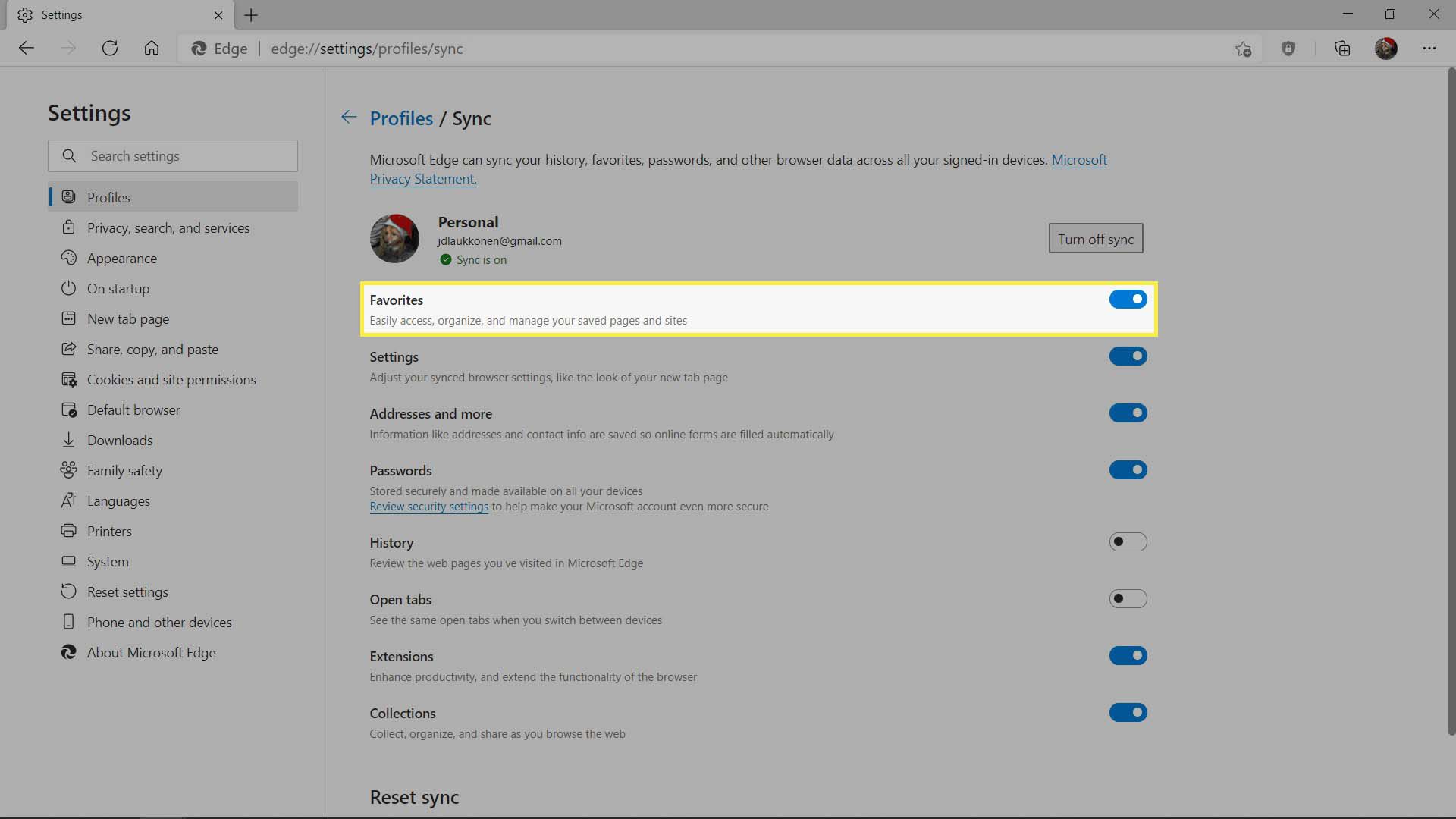Go back using the browser back arrow

click(x=27, y=49)
